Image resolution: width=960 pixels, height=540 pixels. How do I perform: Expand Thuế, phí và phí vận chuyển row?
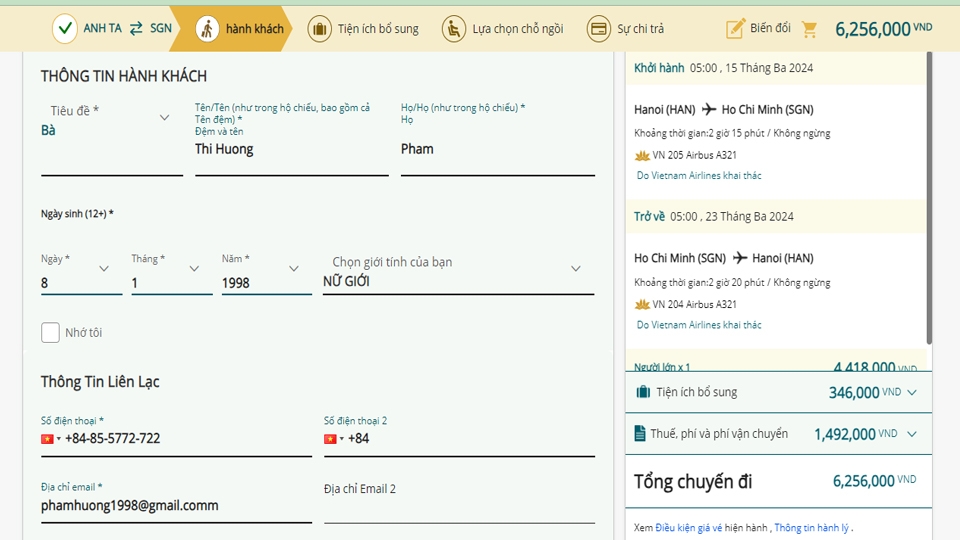912,434
